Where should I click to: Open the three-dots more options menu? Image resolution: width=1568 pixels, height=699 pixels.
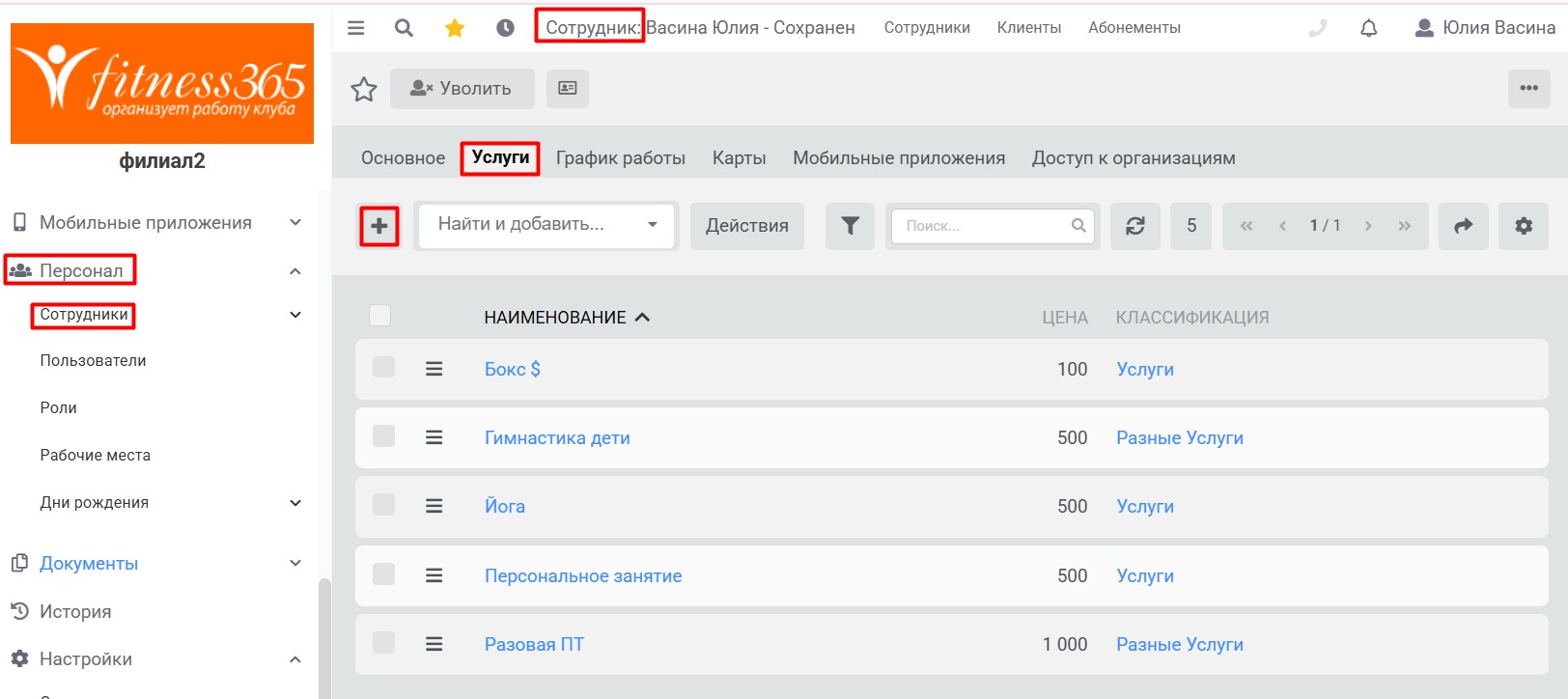(x=1529, y=89)
